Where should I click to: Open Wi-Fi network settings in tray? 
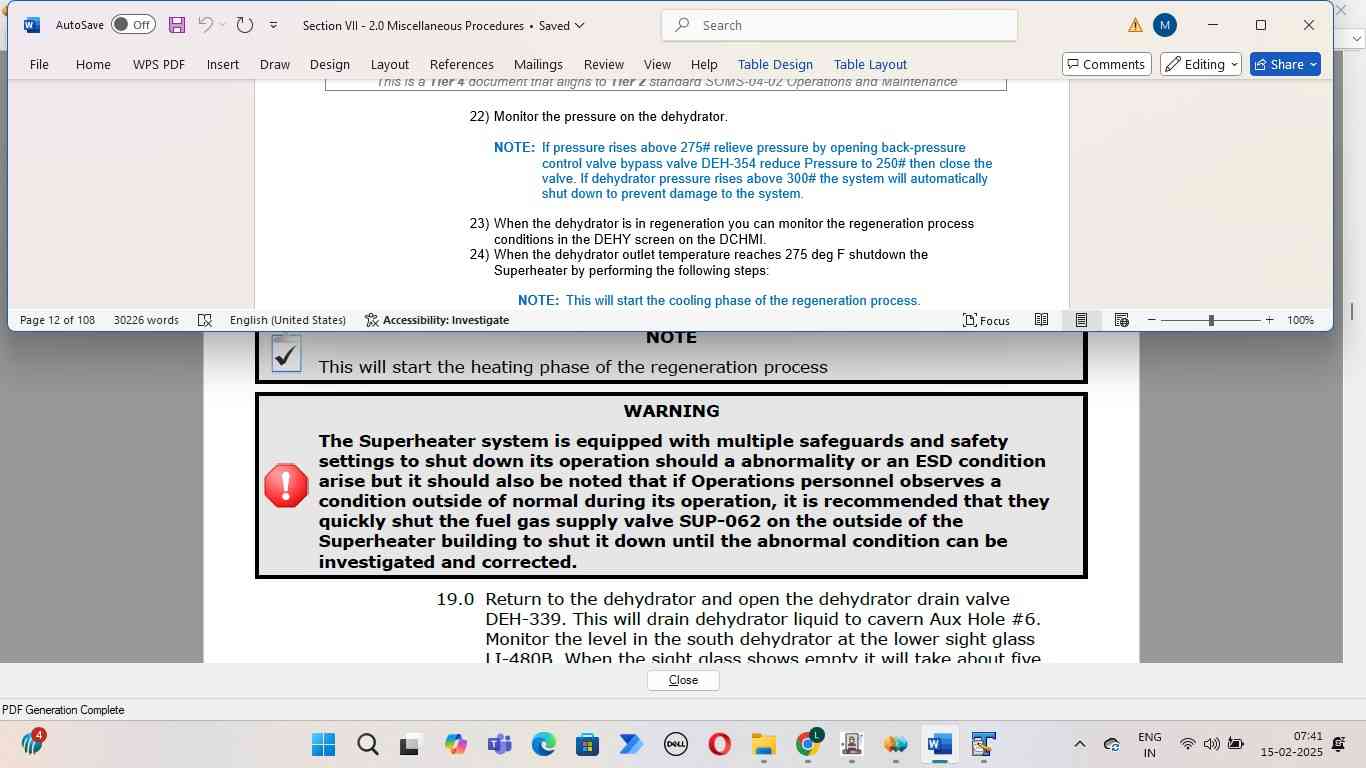pyautogui.click(x=1187, y=744)
